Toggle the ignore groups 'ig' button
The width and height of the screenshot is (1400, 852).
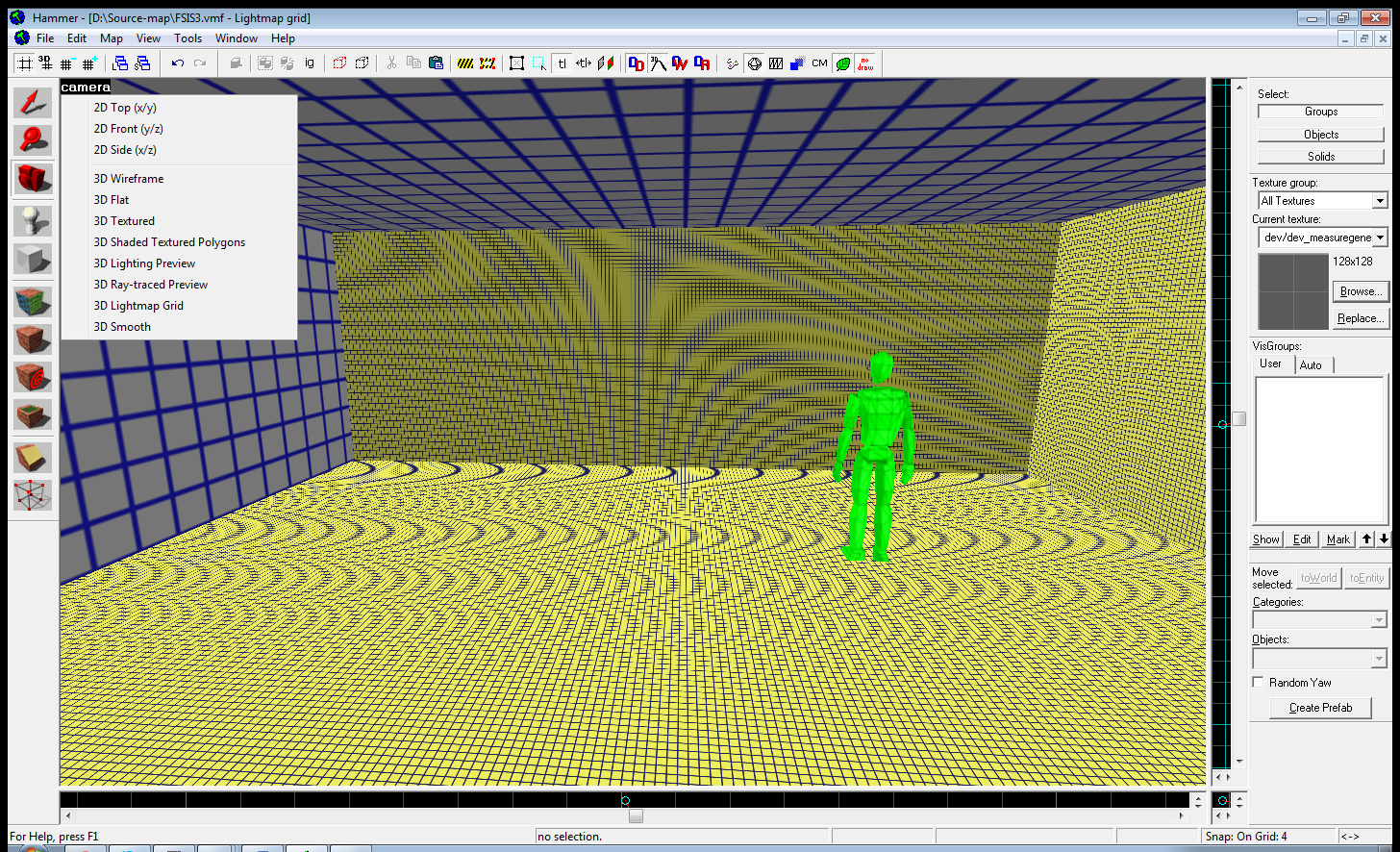tap(310, 63)
